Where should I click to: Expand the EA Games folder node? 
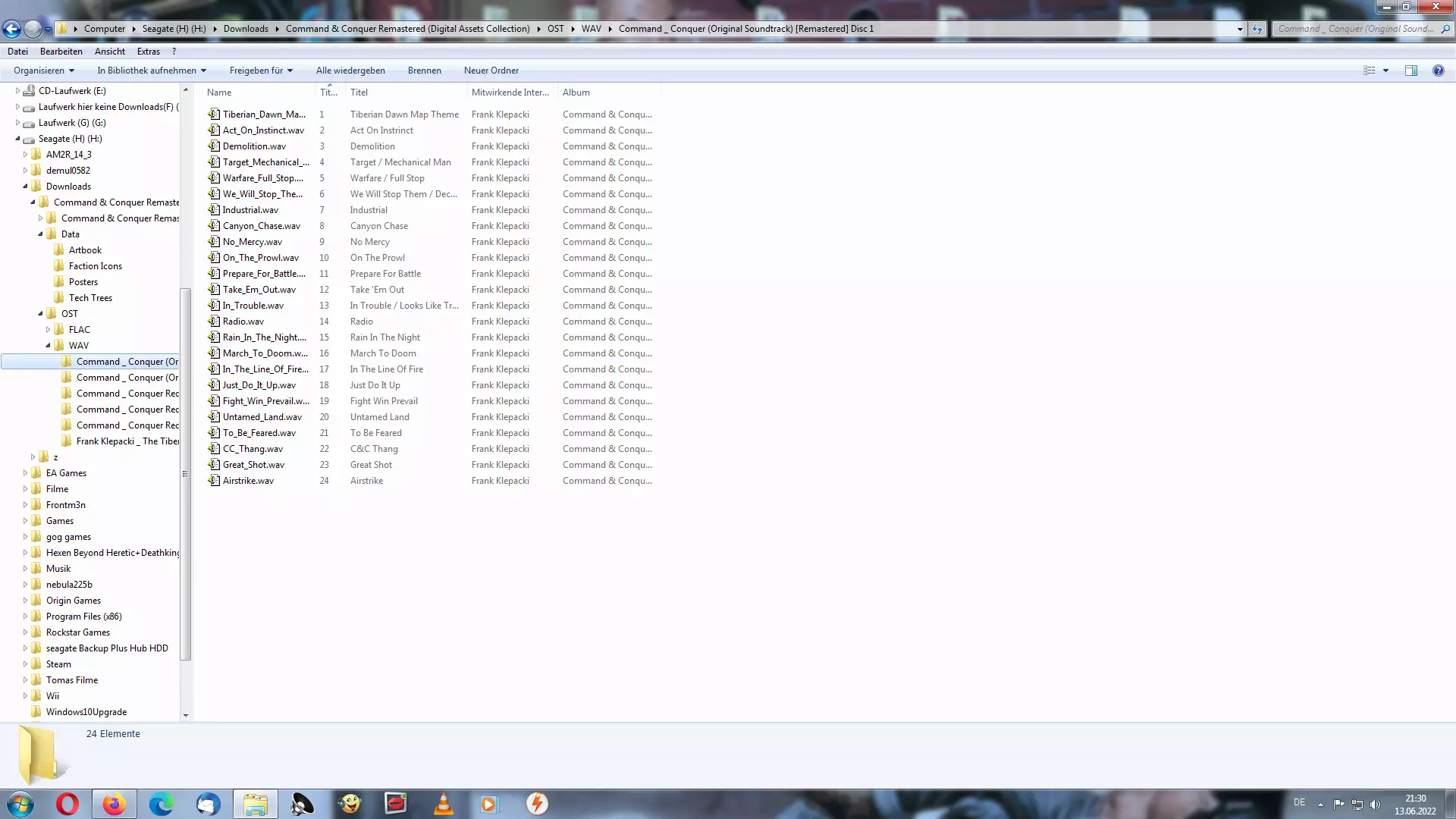point(25,473)
